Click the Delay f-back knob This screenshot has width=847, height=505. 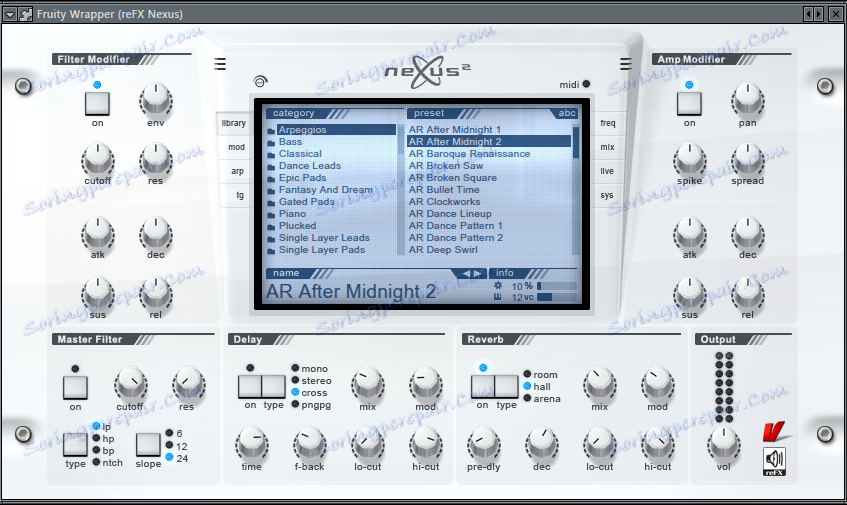(x=310, y=443)
